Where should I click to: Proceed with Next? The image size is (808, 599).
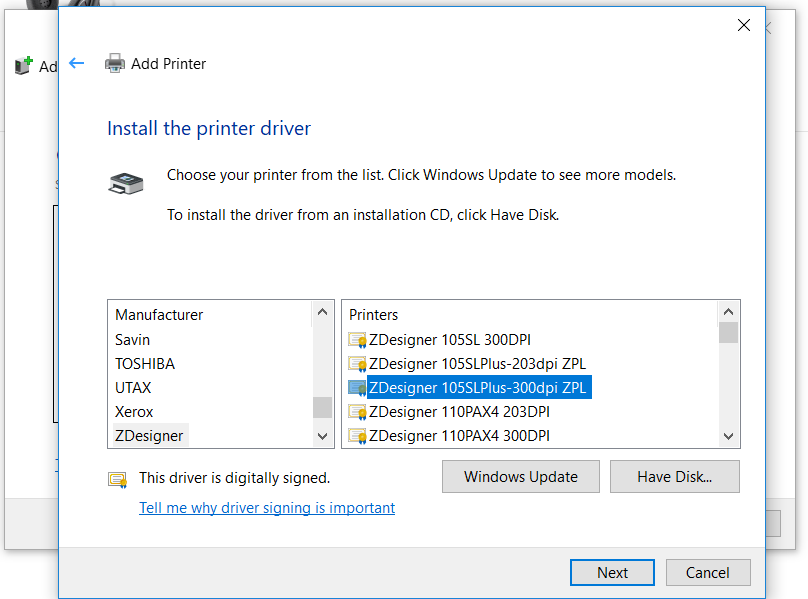click(x=611, y=572)
